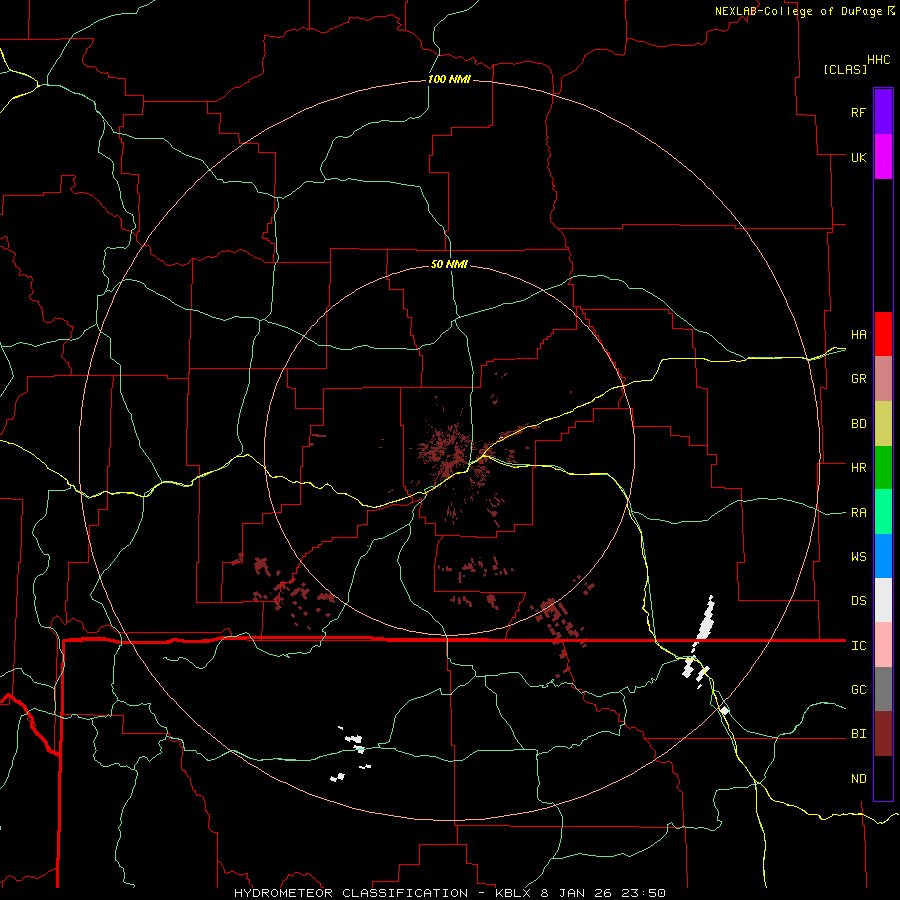
Task: Click the GR legend label
Action: pyautogui.click(x=858, y=379)
